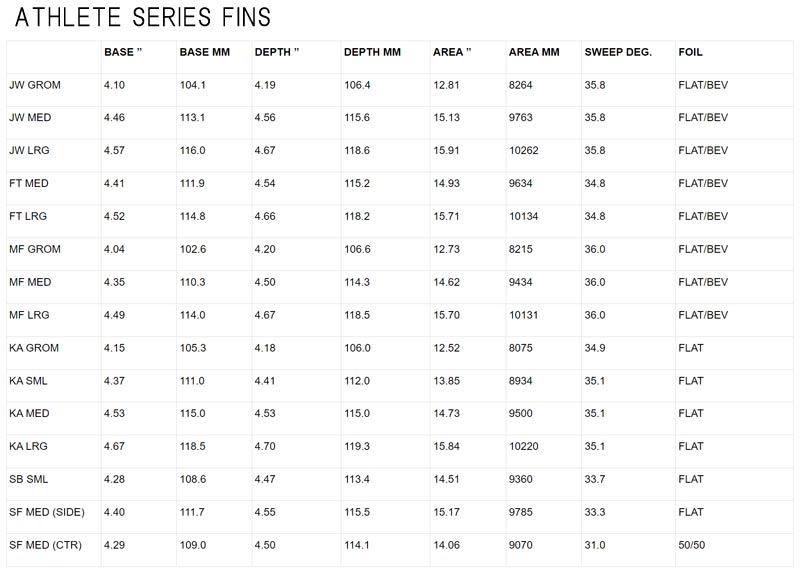This screenshot has width=800, height=586.
Task: Click the SWEEP DEG. column header
Action: [617, 52]
